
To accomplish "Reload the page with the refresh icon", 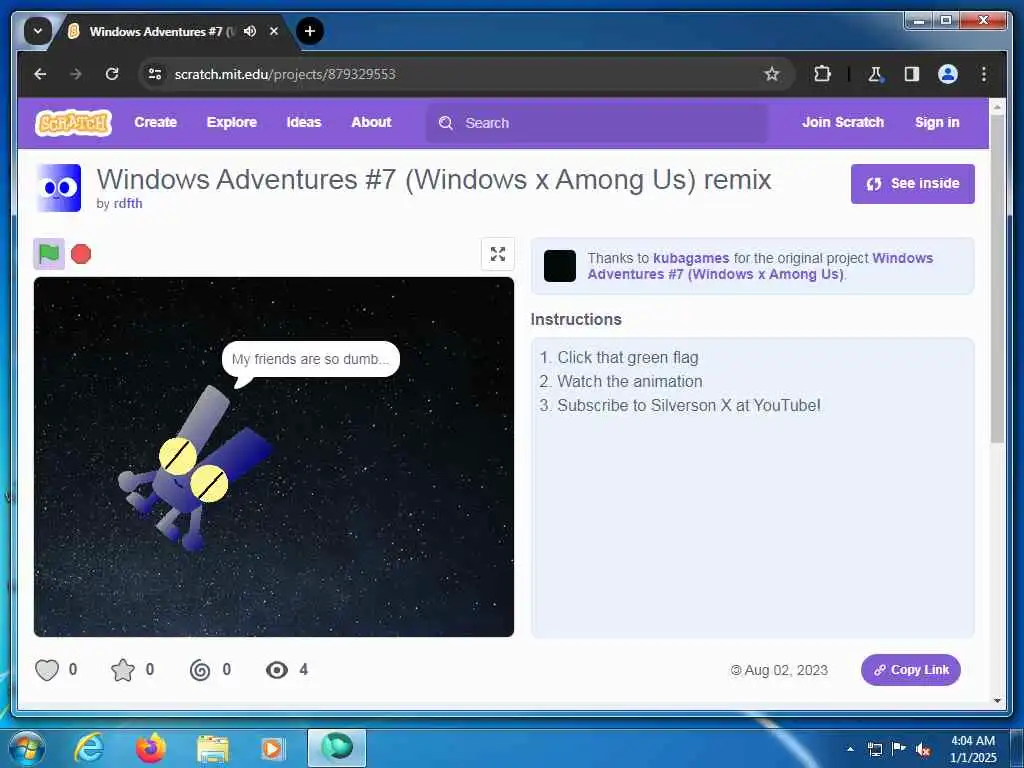I will [x=112, y=74].
